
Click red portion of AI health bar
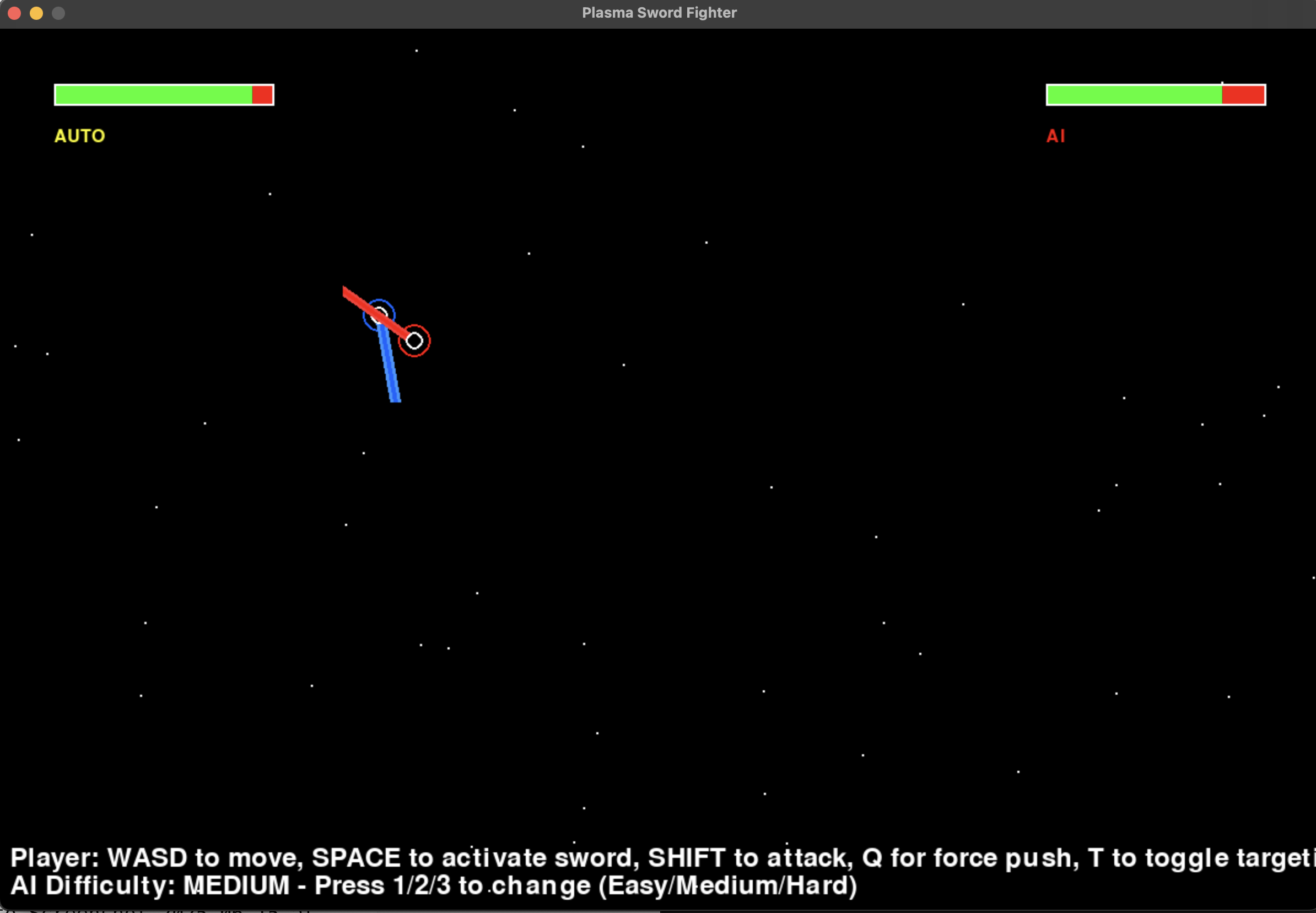[x=1243, y=95]
